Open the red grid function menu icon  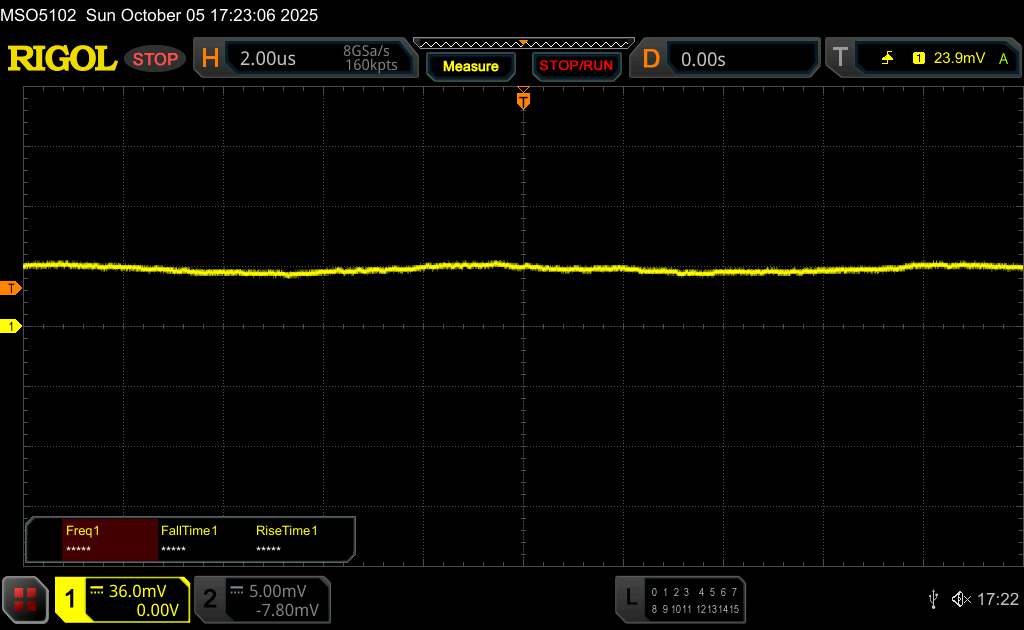pyautogui.click(x=26, y=599)
